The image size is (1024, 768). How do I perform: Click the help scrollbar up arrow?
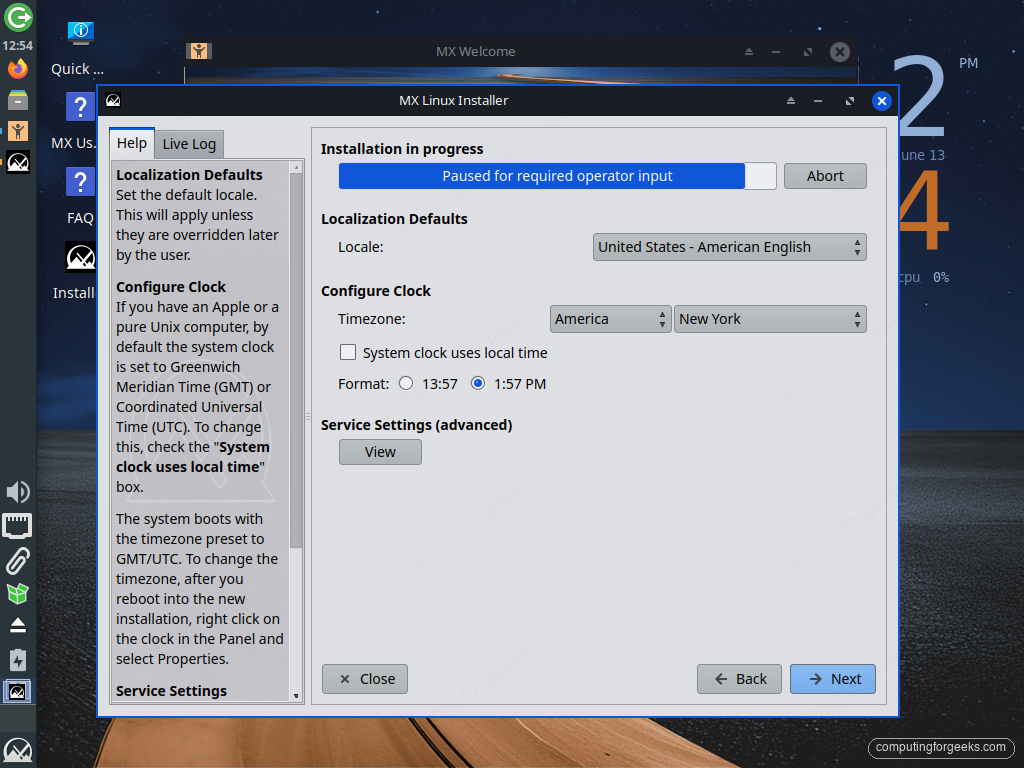click(296, 168)
